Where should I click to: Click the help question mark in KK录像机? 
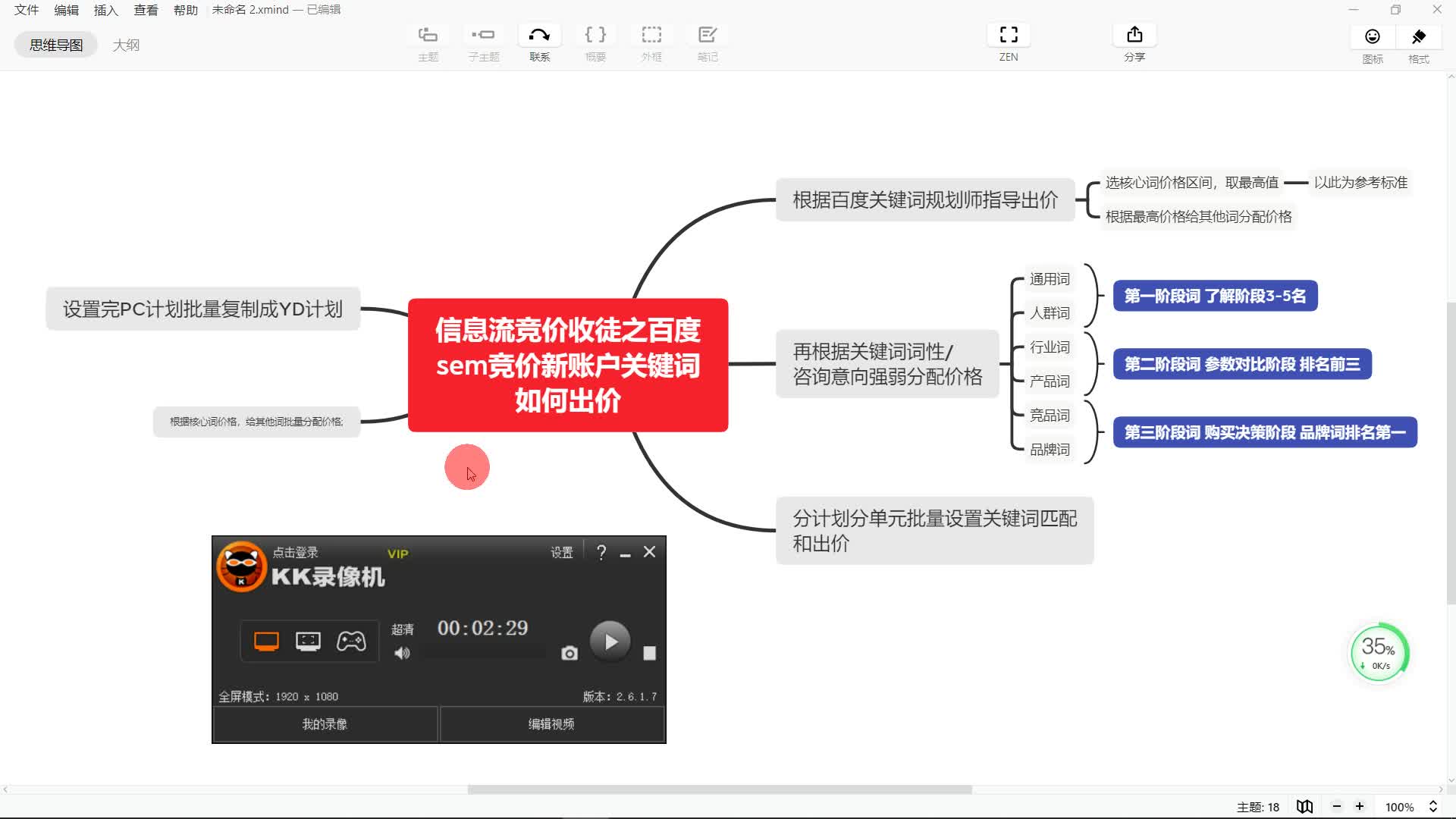601,553
